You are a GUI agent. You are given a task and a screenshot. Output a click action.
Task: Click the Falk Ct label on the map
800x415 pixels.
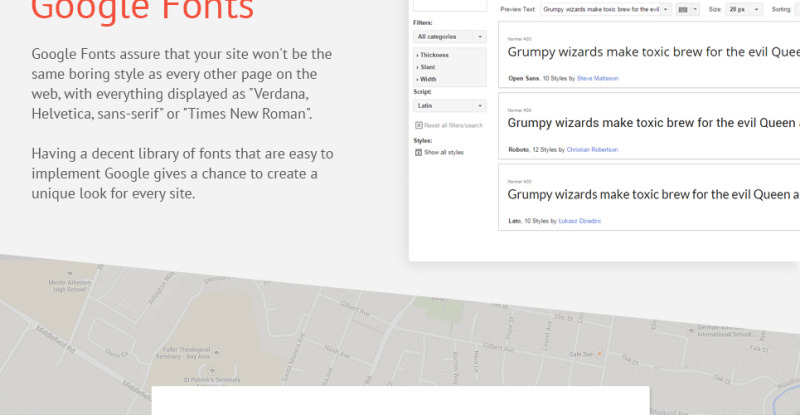759,349
